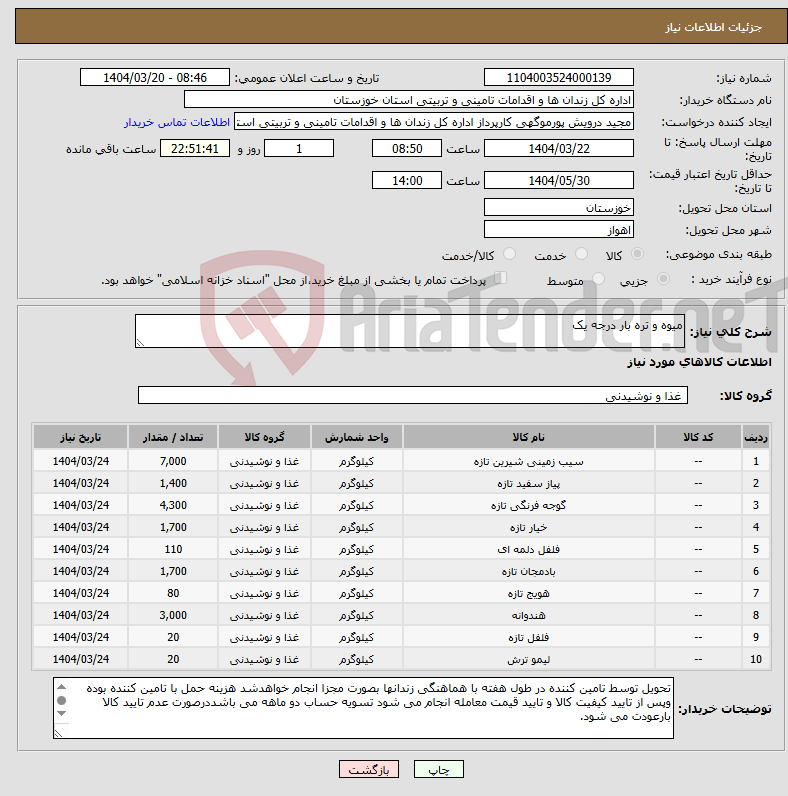Select the متوسط purchase type radio
This screenshot has height=796, width=788.
[599, 279]
